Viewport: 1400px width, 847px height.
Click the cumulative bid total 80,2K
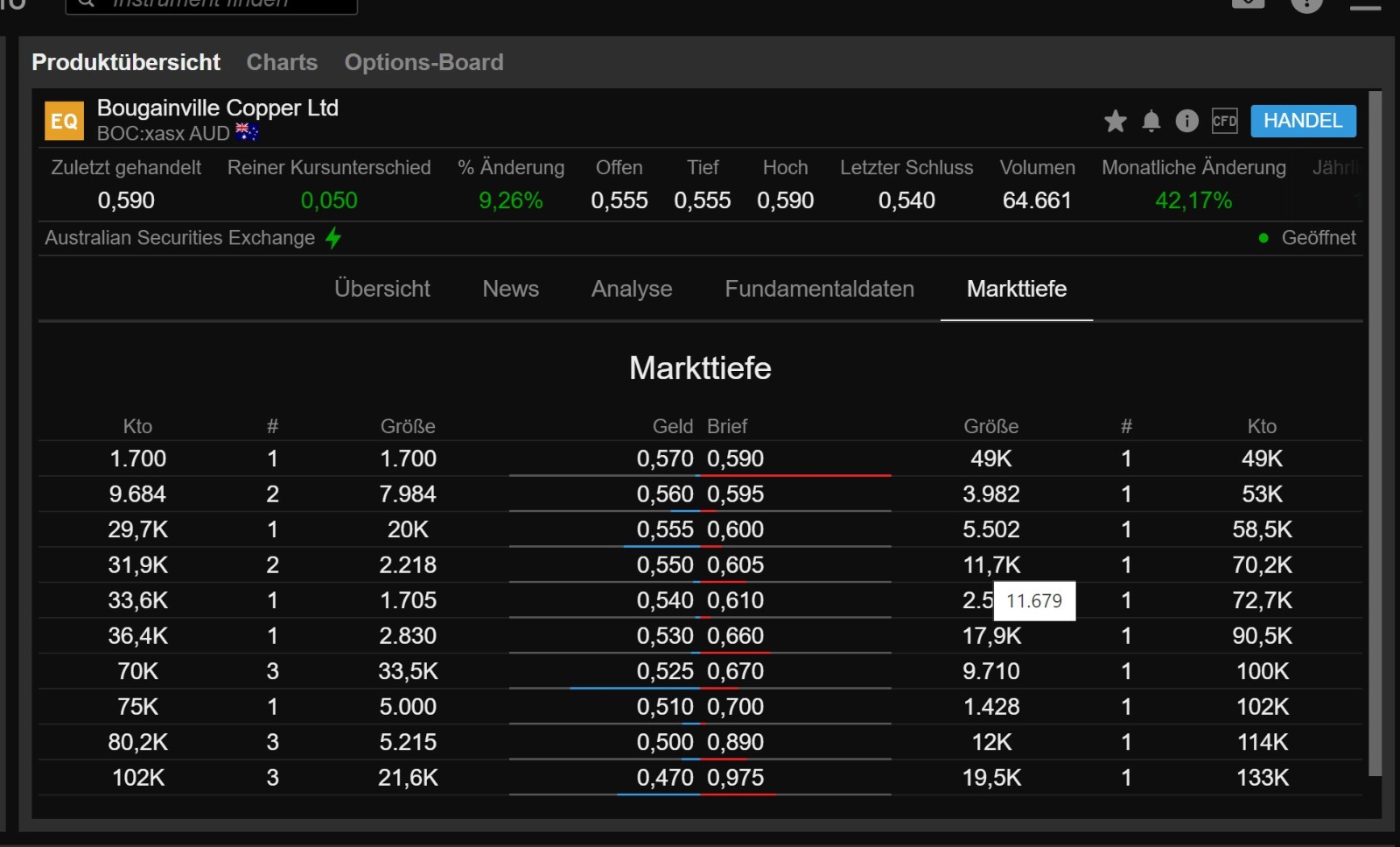point(137,742)
